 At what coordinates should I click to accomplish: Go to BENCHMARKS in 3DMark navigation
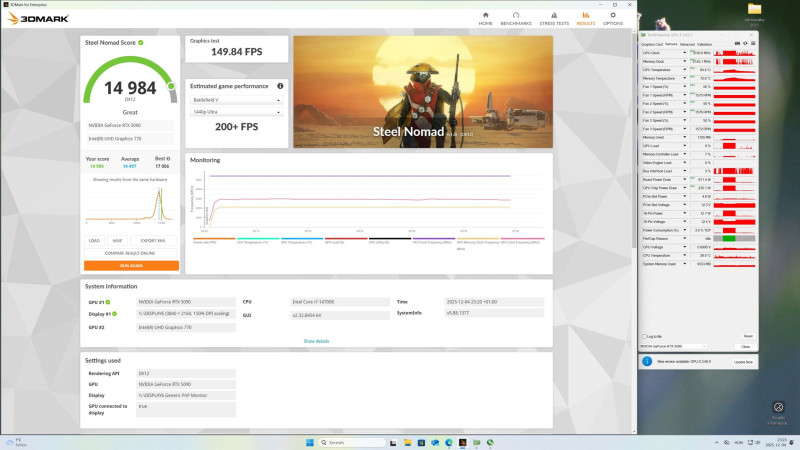pos(516,19)
